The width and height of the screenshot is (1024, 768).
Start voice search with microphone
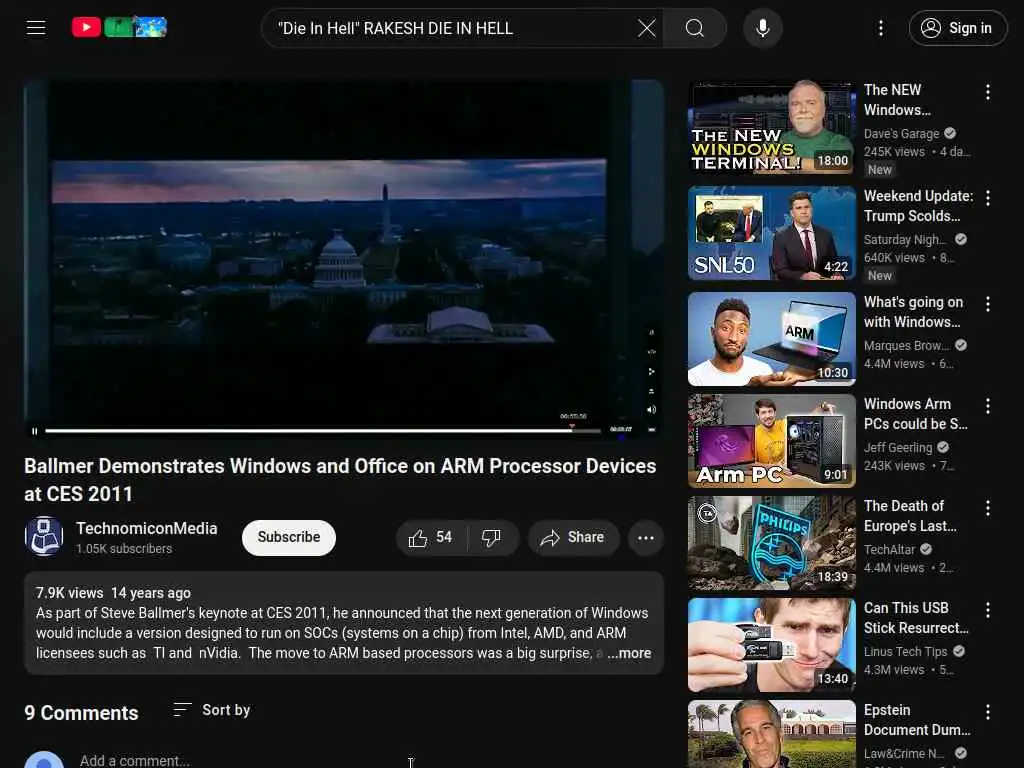click(762, 28)
